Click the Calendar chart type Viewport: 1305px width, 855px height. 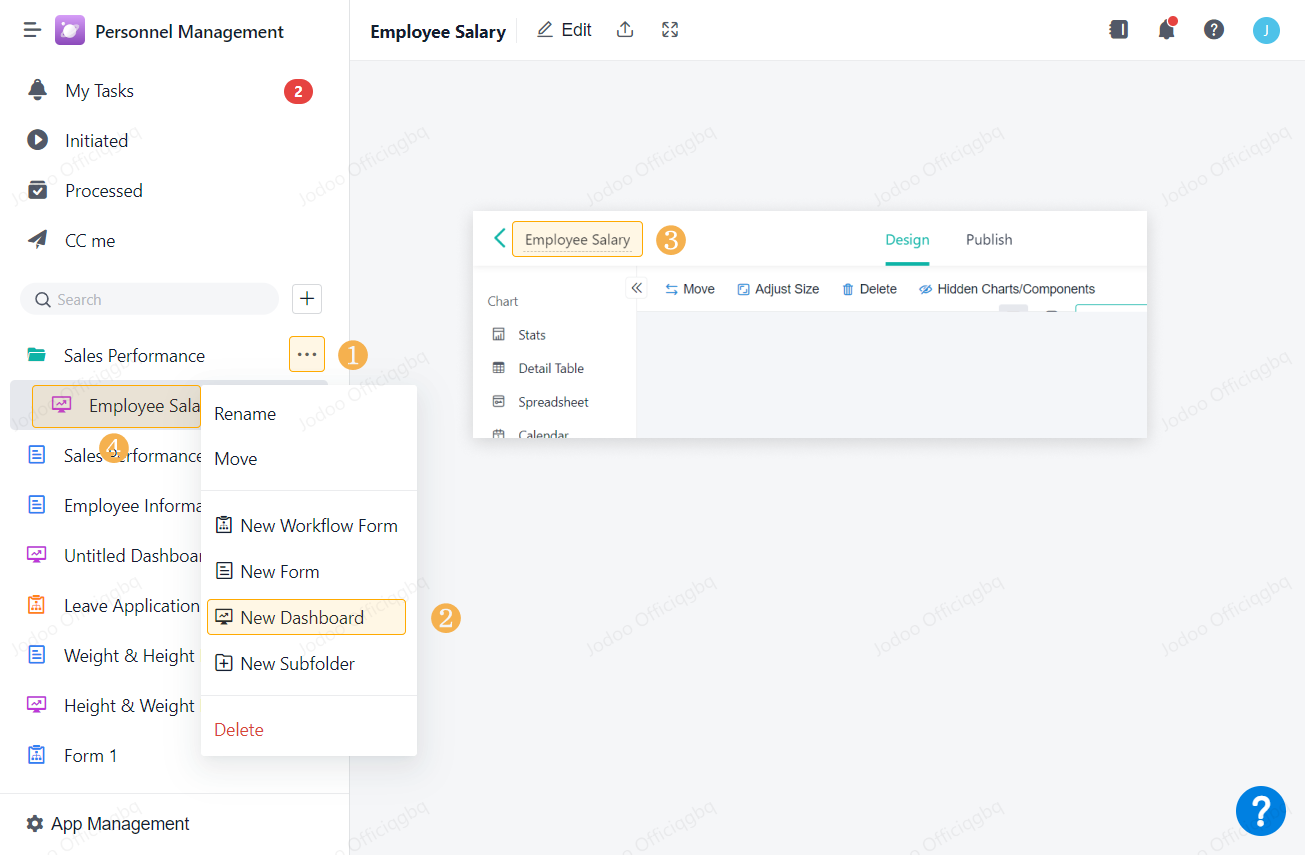pos(543,432)
